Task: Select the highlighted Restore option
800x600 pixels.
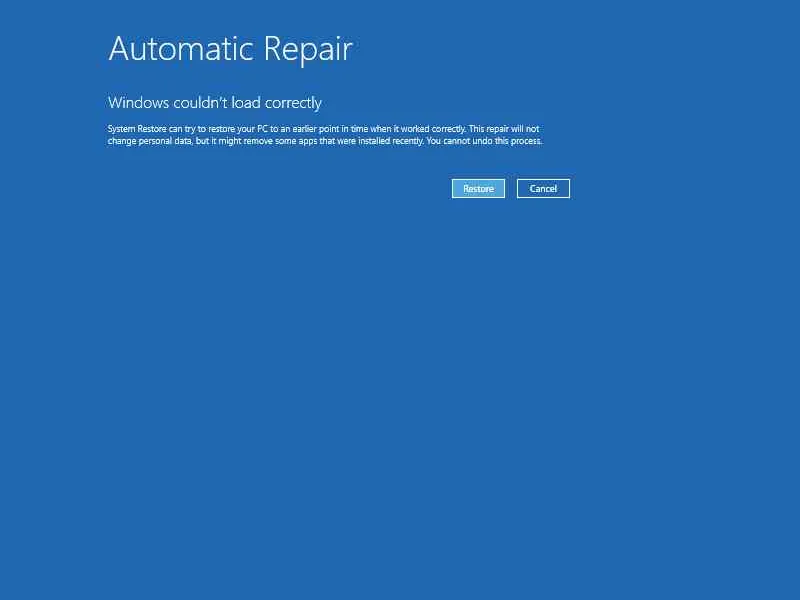Action: point(478,188)
